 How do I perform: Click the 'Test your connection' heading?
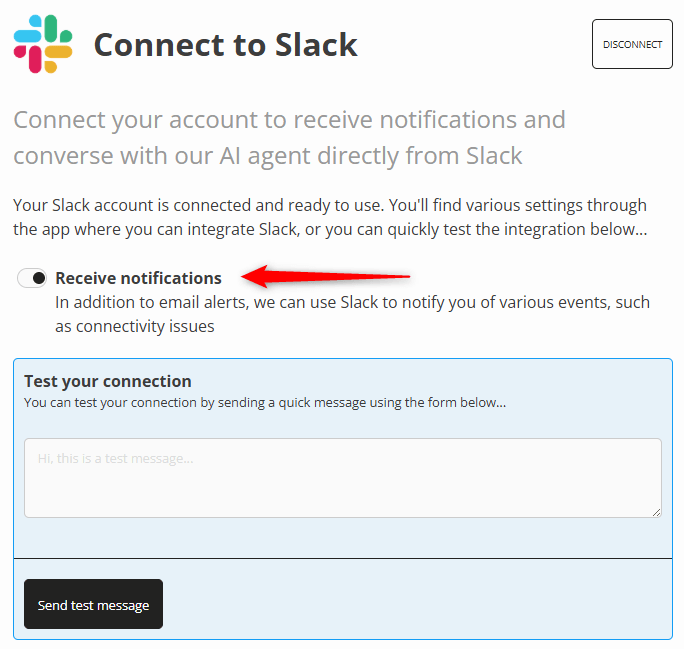click(107, 381)
